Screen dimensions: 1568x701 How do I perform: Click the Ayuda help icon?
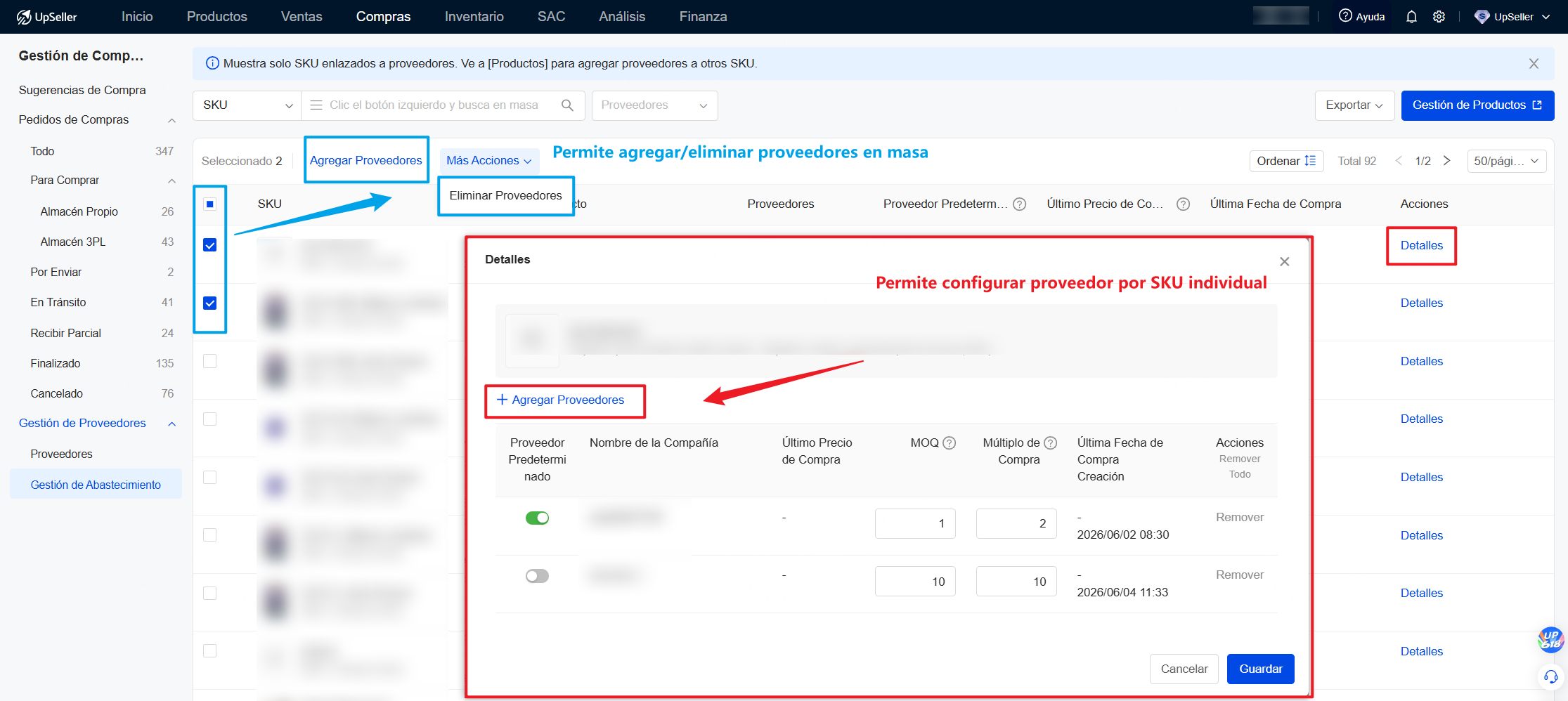[1345, 15]
